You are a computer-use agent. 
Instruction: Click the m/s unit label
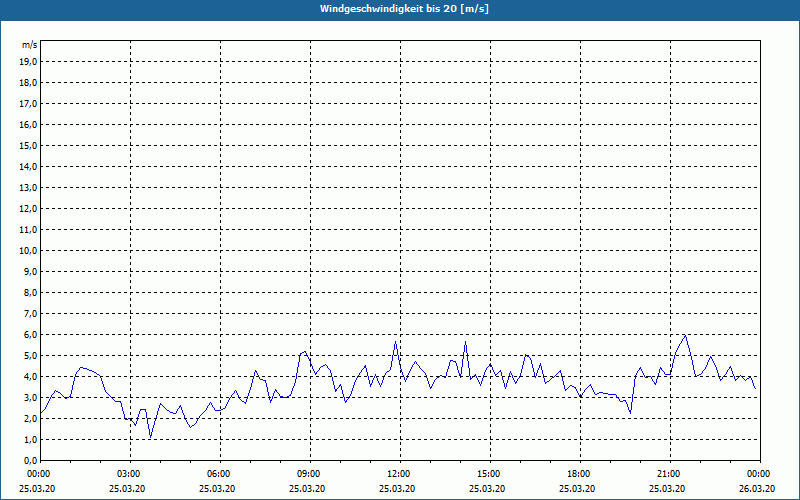coord(30,45)
